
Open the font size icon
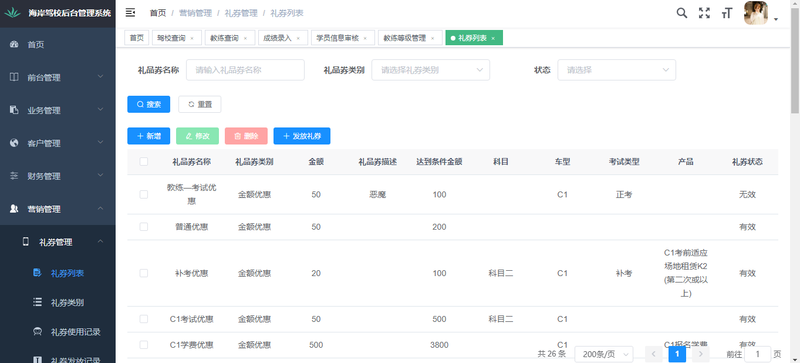[x=727, y=13]
